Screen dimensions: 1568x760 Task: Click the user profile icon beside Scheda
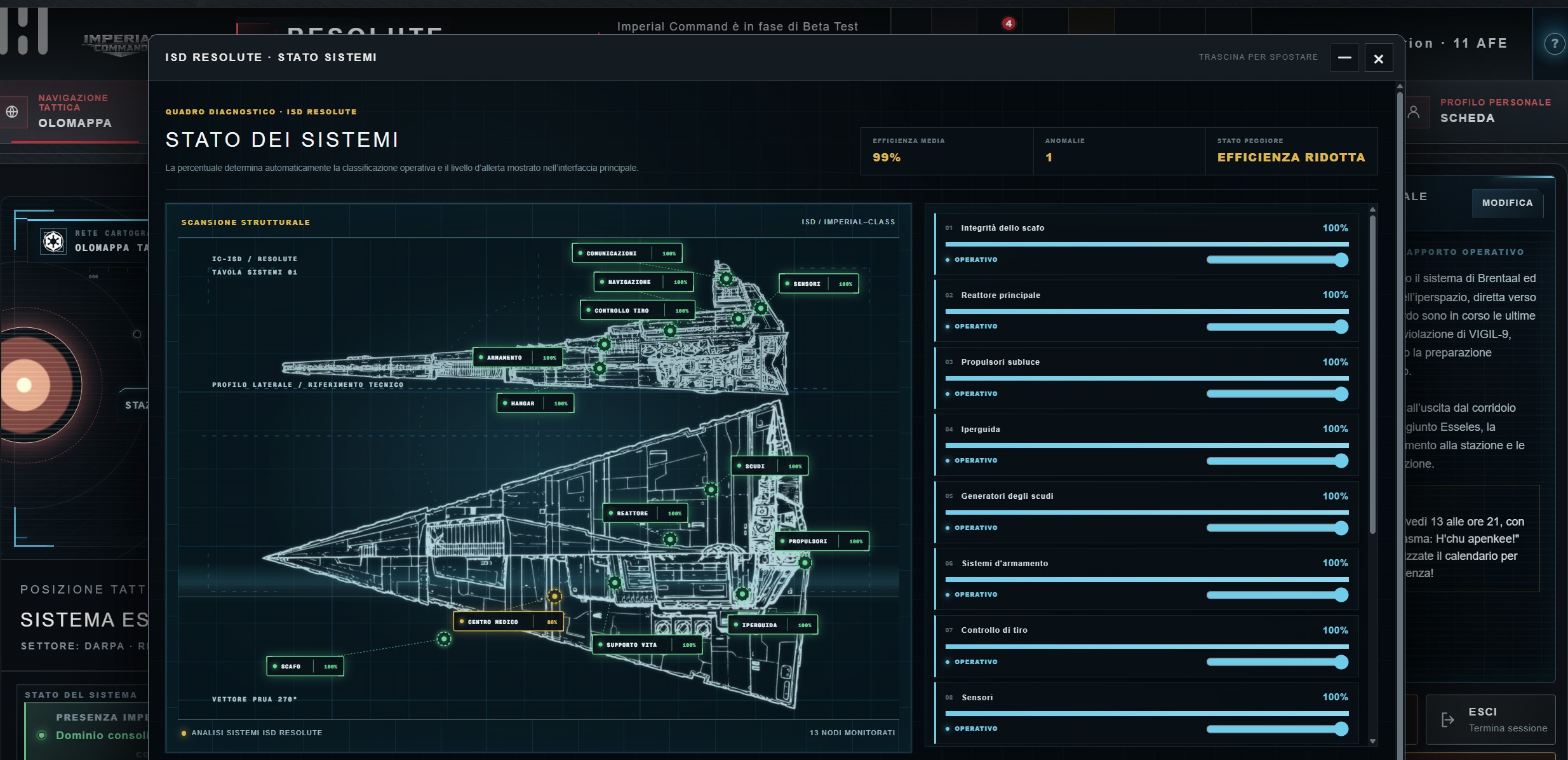1414,112
